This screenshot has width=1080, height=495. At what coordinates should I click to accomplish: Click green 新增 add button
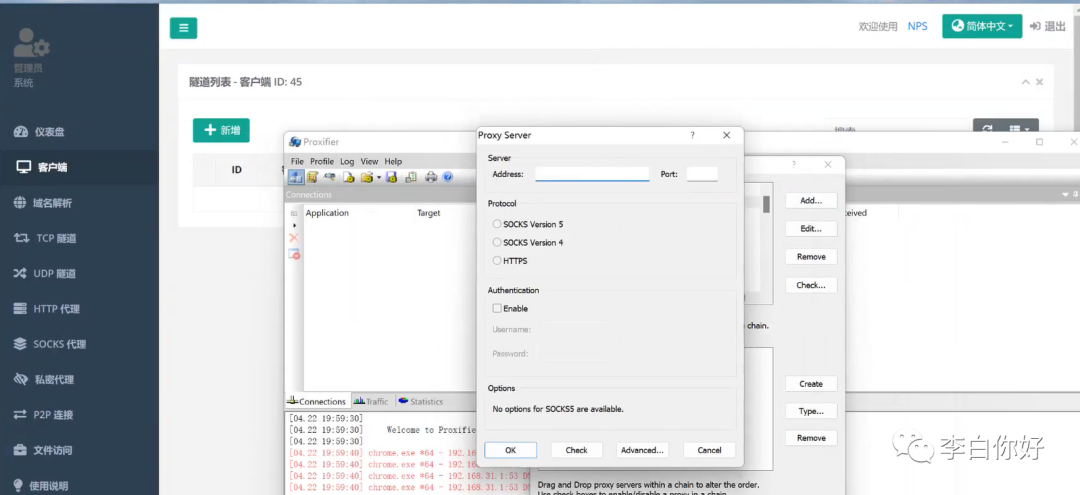click(221, 130)
